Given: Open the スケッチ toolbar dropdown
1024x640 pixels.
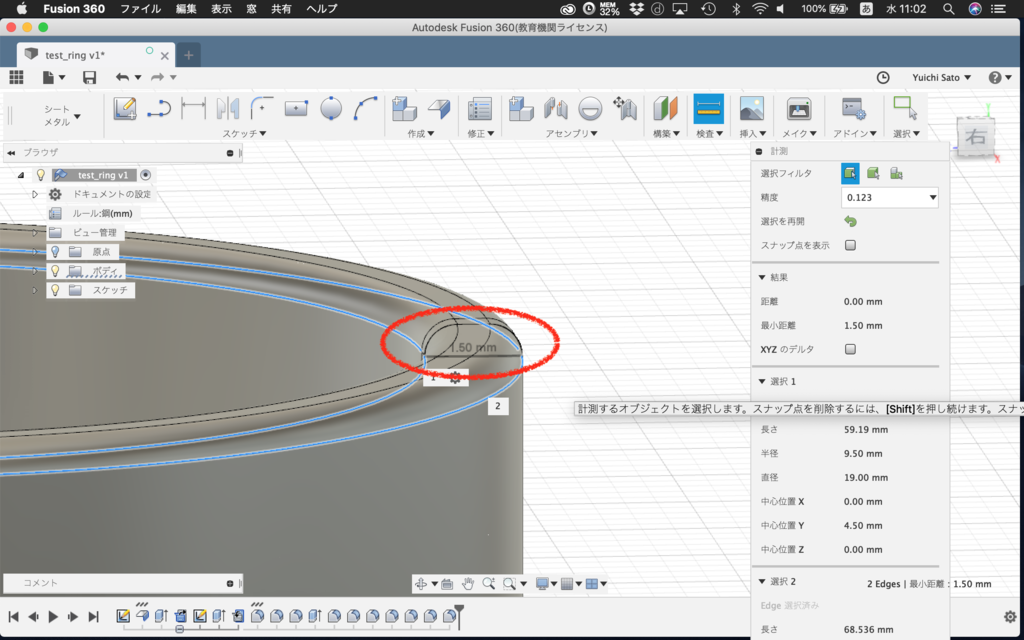Looking at the screenshot, I should coord(244,133).
